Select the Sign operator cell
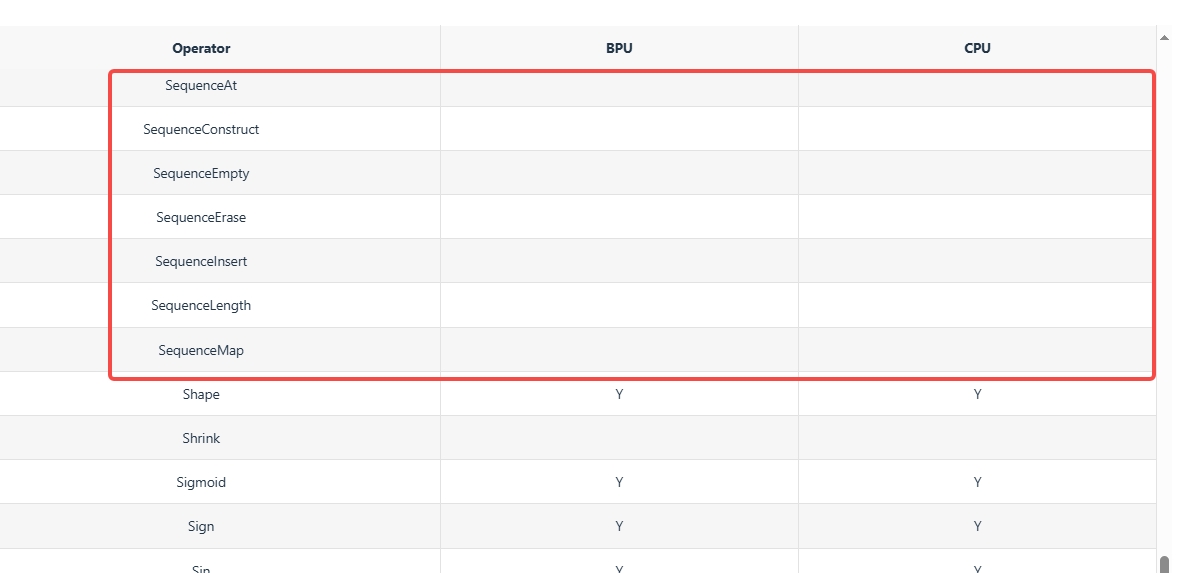1186x573 pixels. point(201,527)
